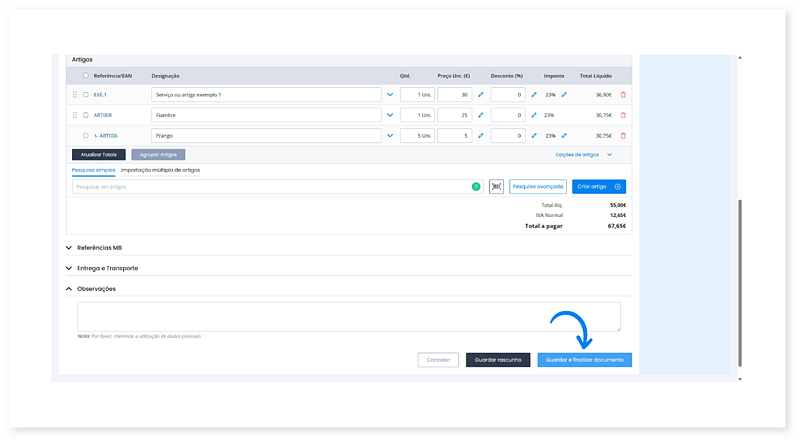The width and height of the screenshot is (800, 442).
Task: Click the page vertical scrollbar thumb
Action: 740,283
